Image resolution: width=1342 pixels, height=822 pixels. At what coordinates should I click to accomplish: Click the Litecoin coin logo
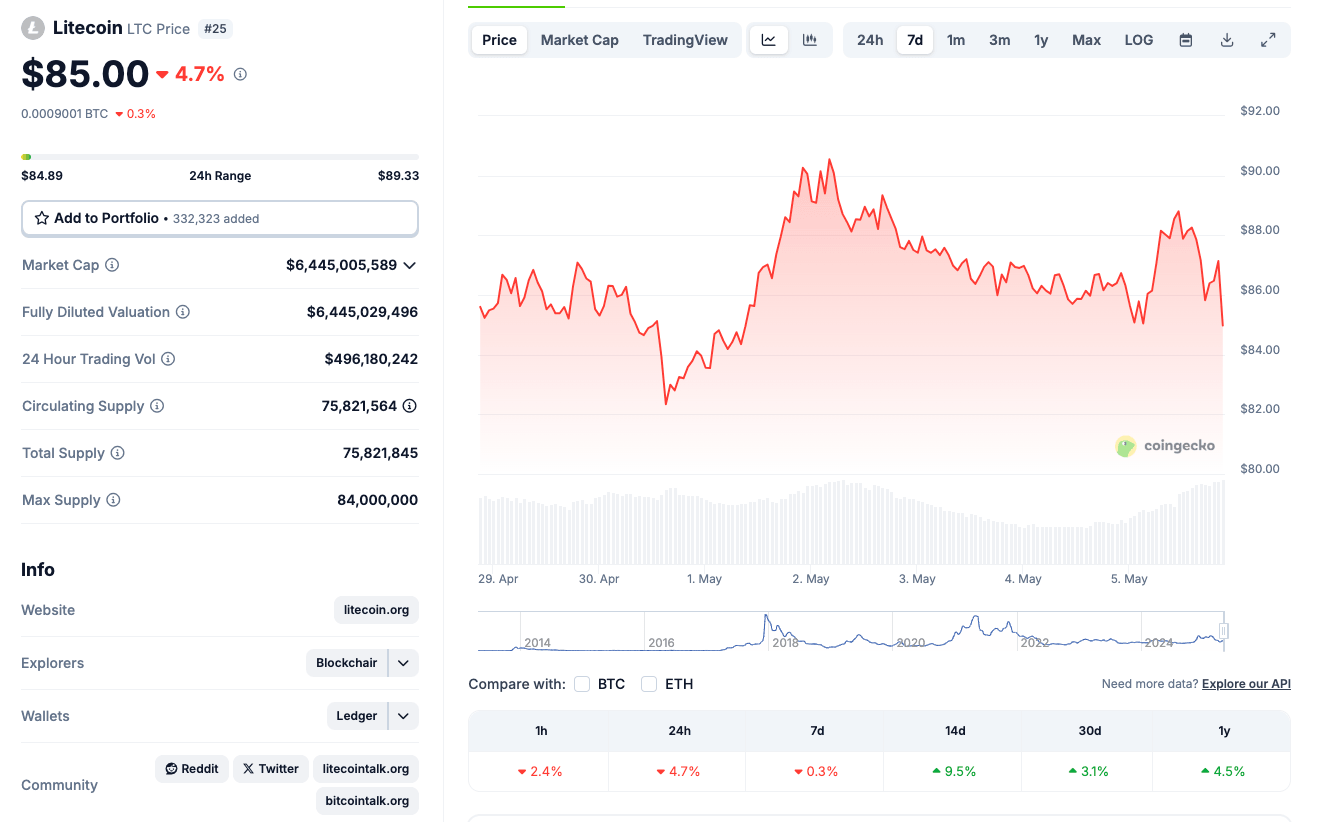click(34, 27)
